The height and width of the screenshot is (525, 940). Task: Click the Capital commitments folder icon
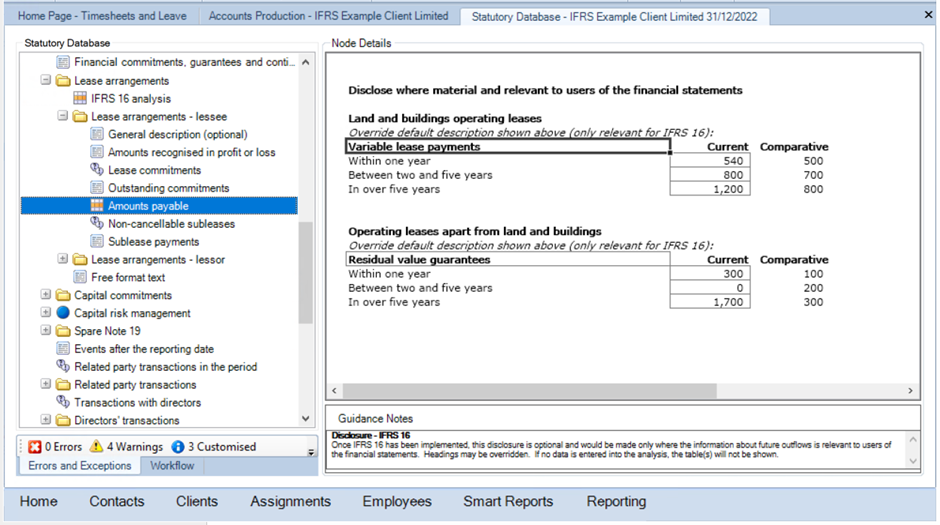point(63,295)
